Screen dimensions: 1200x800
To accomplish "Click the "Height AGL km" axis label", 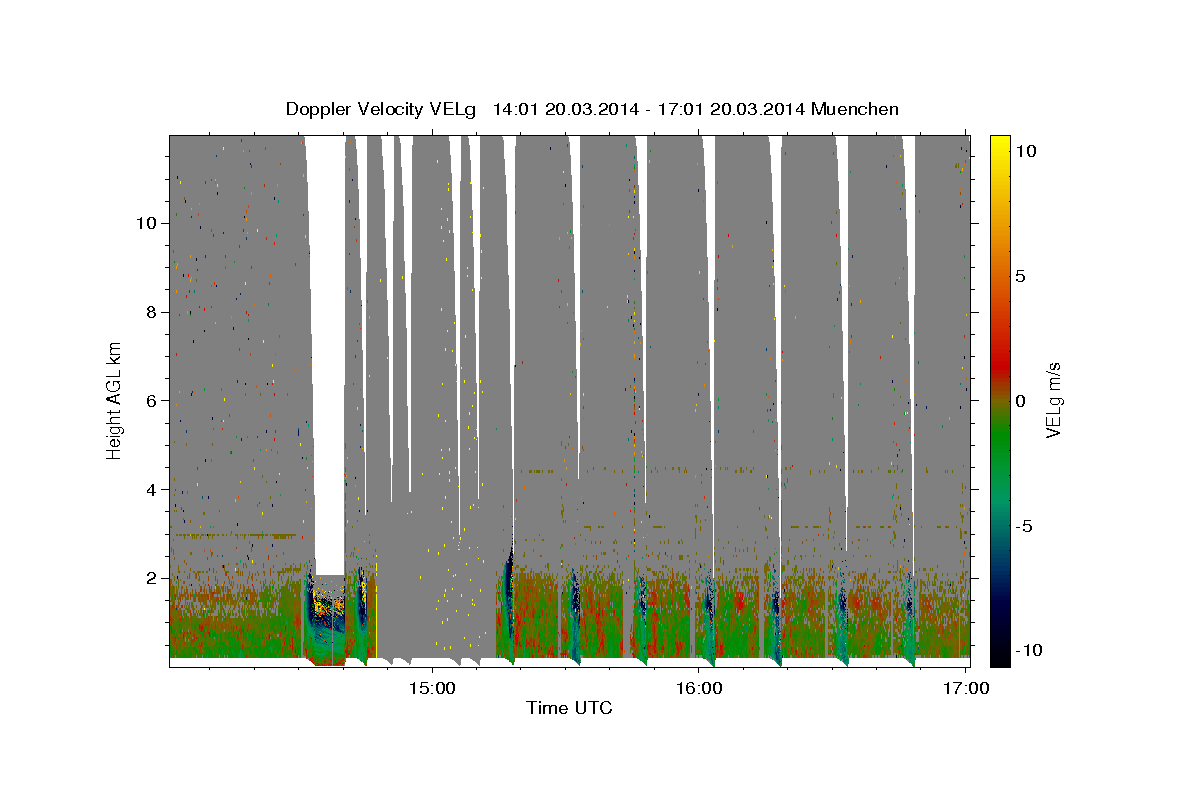I will click(115, 400).
